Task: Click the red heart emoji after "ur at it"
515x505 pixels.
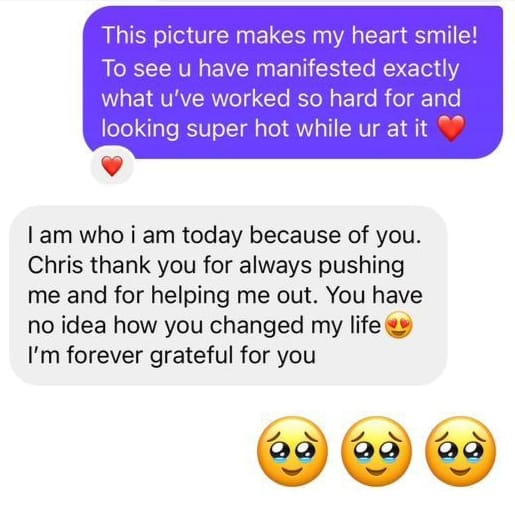Action: tap(451, 128)
